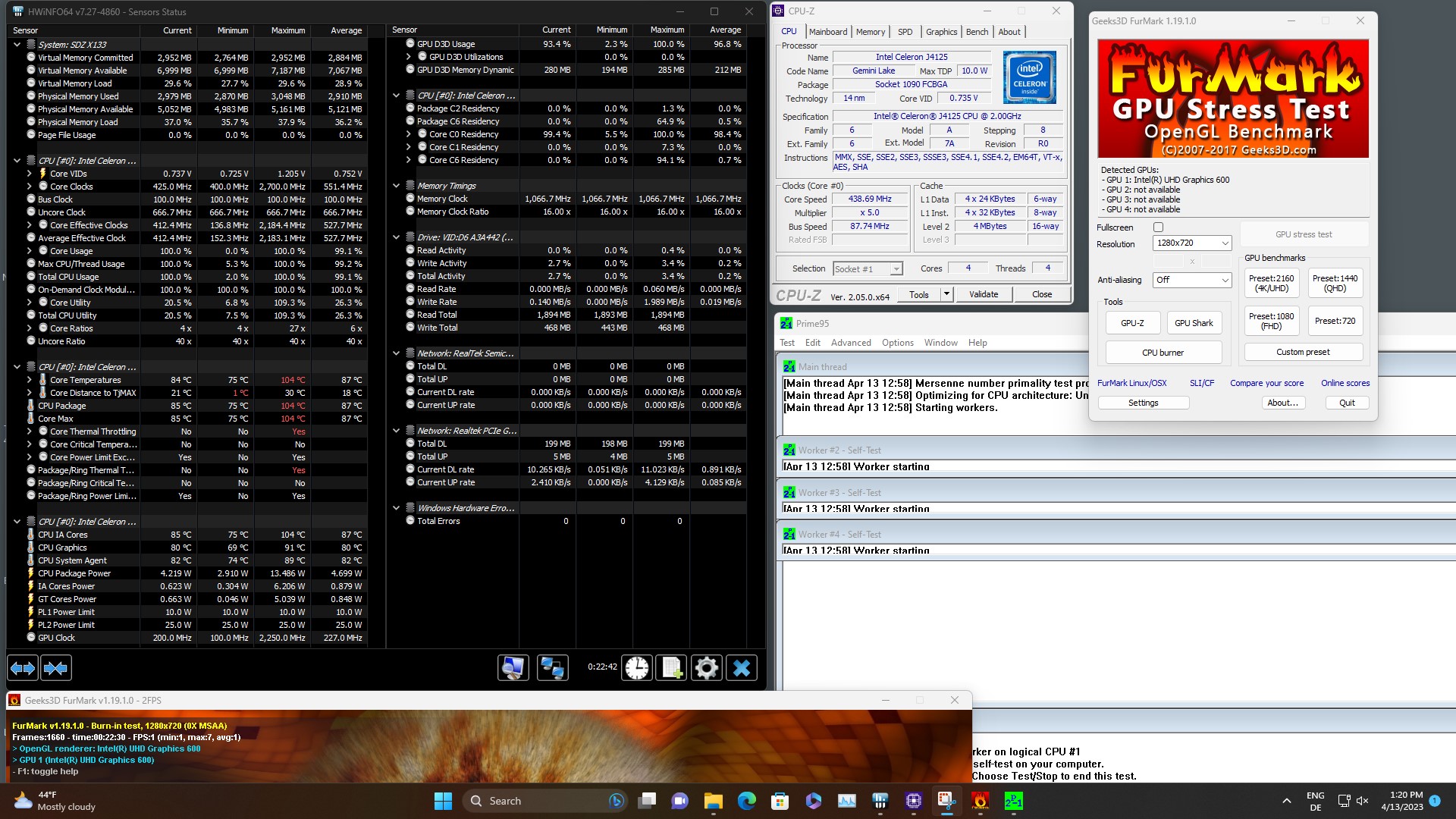The height and width of the screenshot is (819, 1456).
Task: Open HWiNFO sensor settings gear icon
Action: [x=706, y=668]
